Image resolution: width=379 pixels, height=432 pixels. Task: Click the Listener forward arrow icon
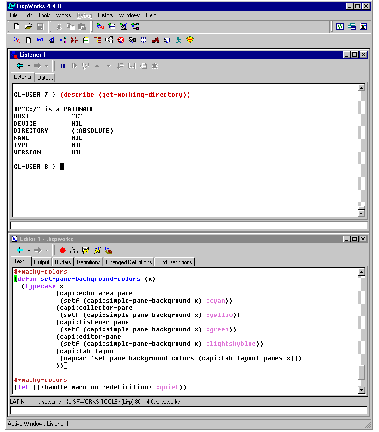point(37,66)
